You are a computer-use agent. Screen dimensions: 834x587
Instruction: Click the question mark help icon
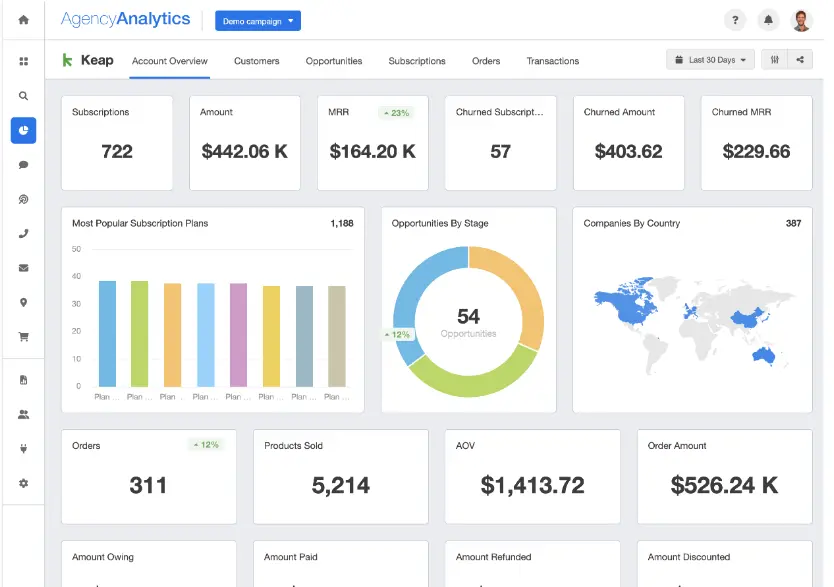735,20
